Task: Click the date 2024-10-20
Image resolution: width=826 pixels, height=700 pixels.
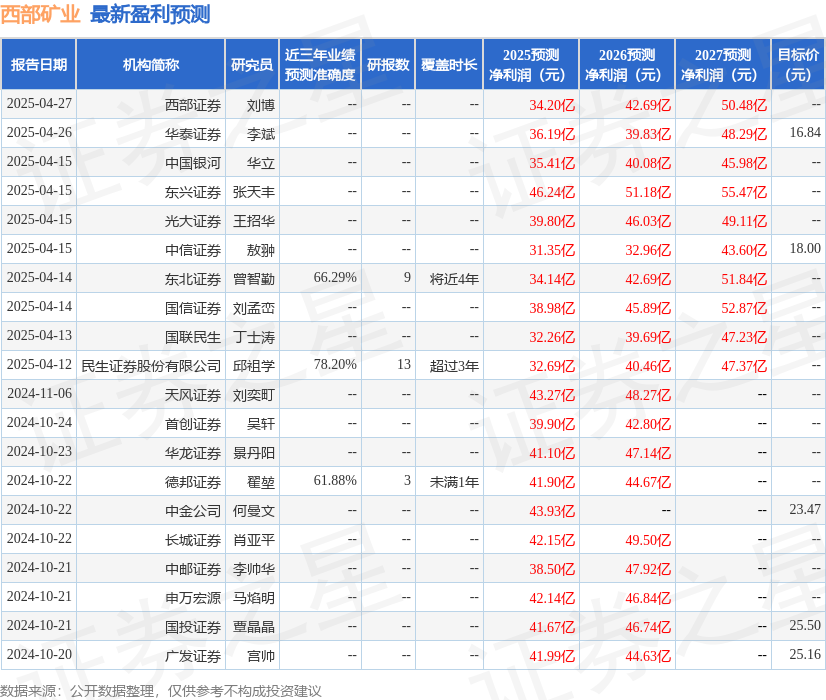Action: (39, 654)
